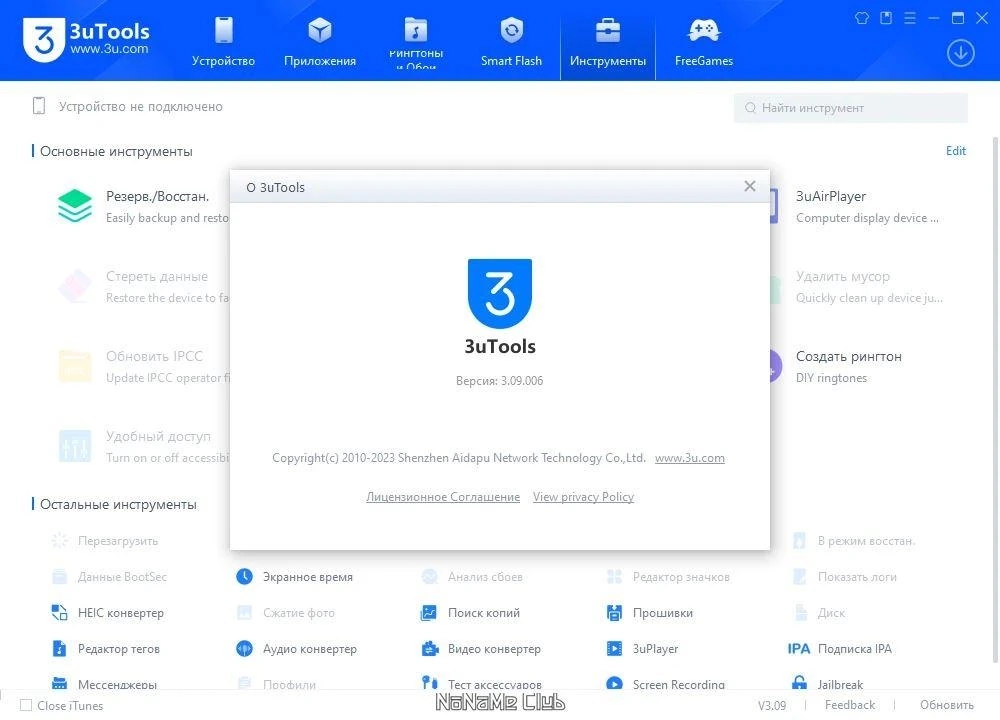This screenshot has width=1000, height=720.
Task: Toggle the Close iTunes checkbox
Action: [x=26, y=705]
